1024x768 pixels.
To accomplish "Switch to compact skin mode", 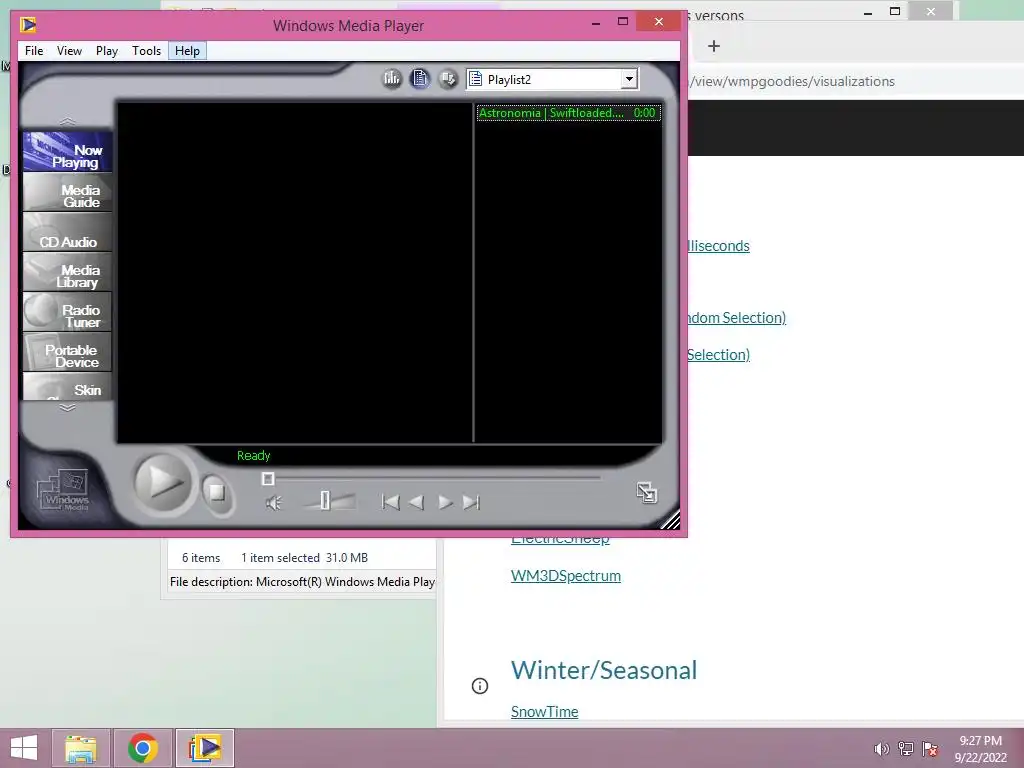I will tap(647, 492).
